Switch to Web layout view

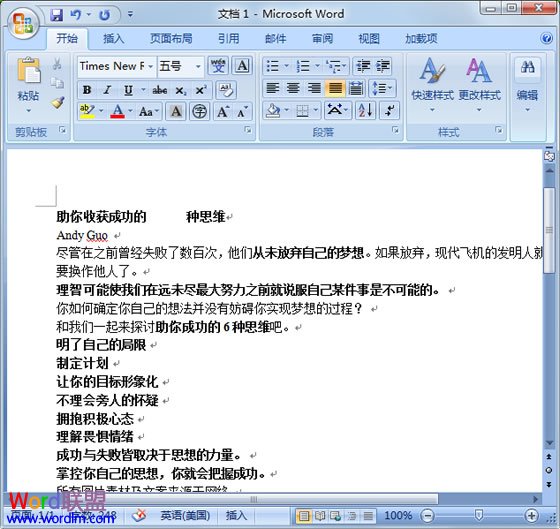coord(336,516)
